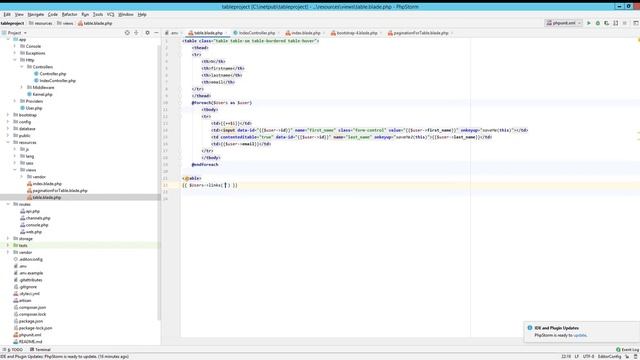Expand the bootstrap folder
The height and width of the screenshot is (360, 640).
pyautogui.click(x=8, y=115)
